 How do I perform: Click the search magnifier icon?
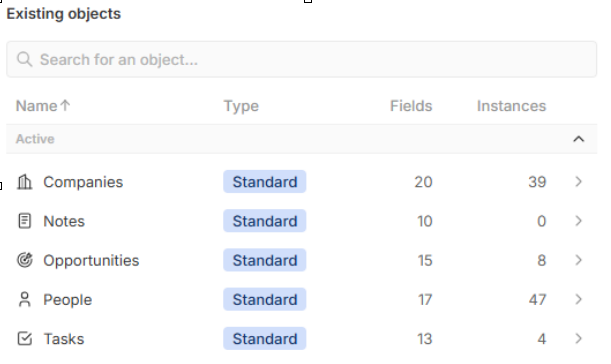25,59
